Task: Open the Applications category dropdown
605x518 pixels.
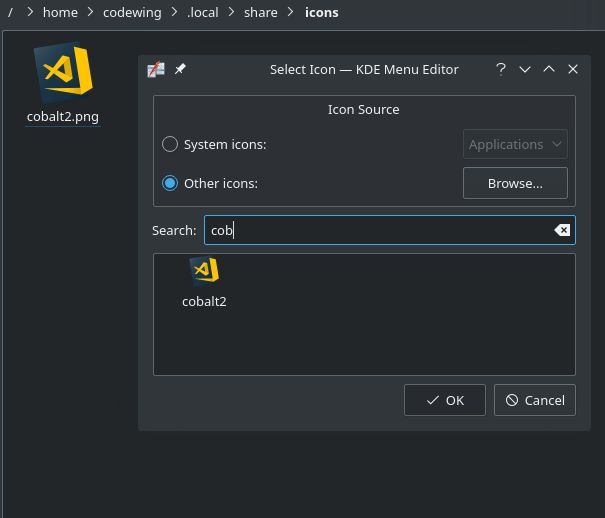Action: tap(515, 144)
